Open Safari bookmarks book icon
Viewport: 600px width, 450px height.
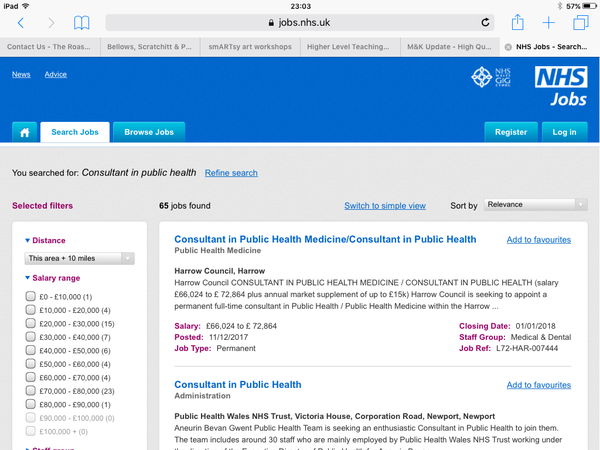pyautogui.click(x=82, y=23)
